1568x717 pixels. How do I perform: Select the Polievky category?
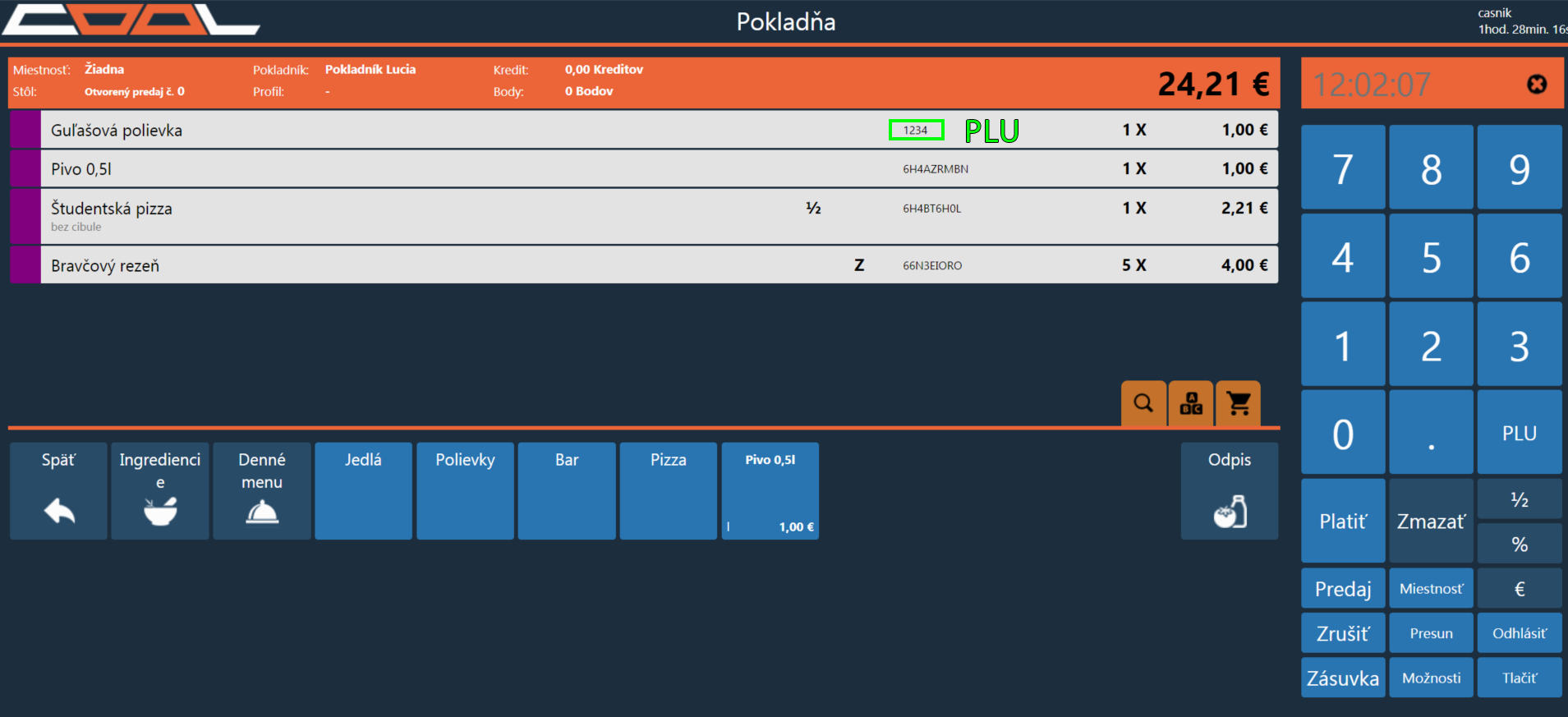[x=465, y=491]
